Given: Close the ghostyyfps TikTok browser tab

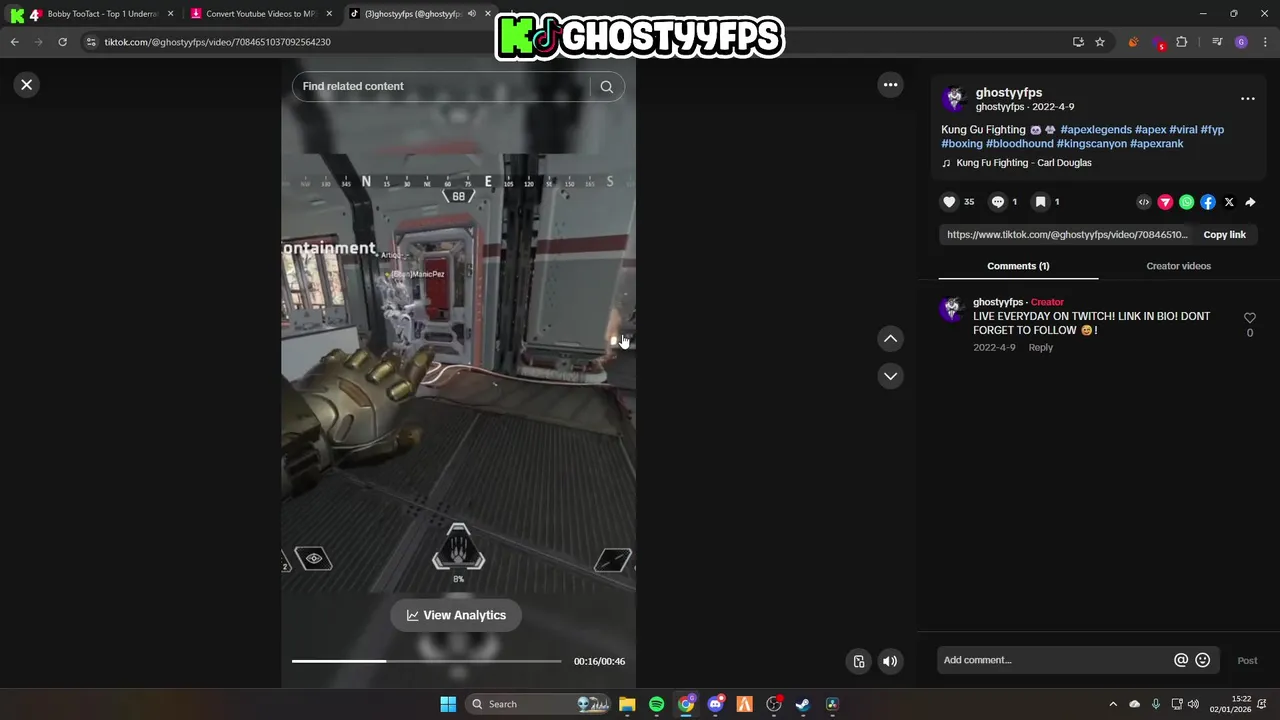Looking at the screenshot, I should 490,14.
